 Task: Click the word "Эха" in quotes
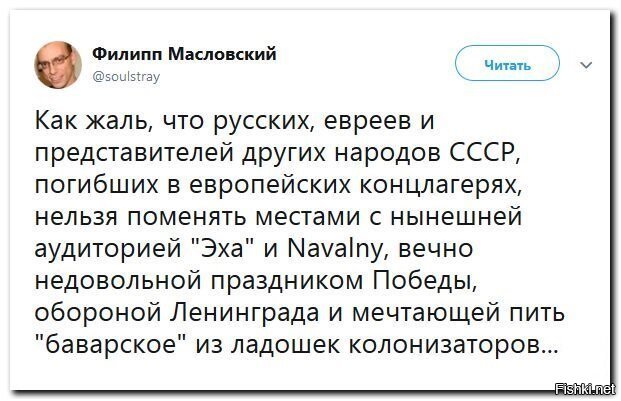[225, 249]
